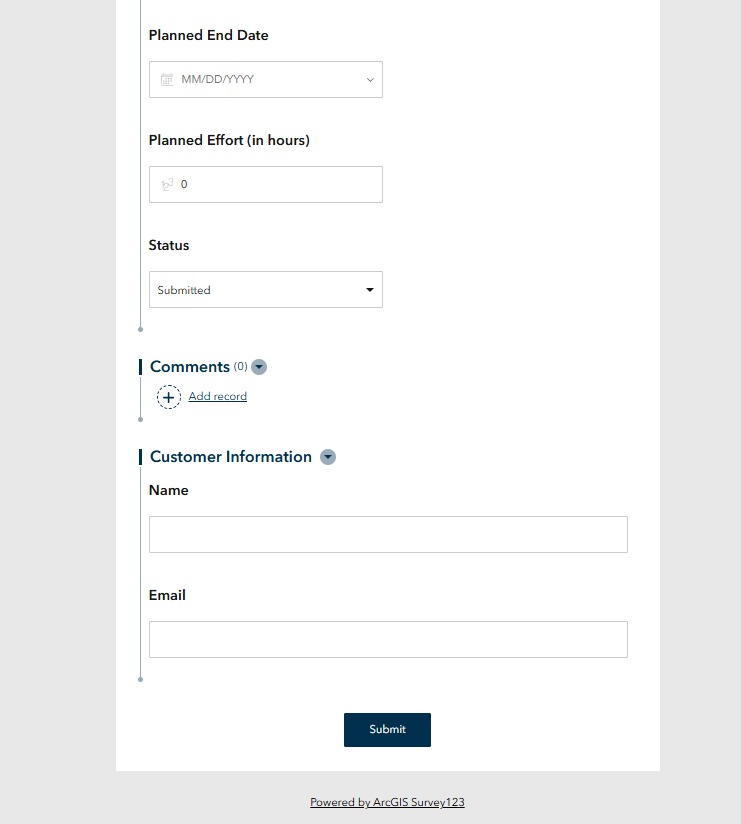Click the MM/DD/YYYY date placeholder text
Viewport: 741px width, 824px height.
[218, 80]
